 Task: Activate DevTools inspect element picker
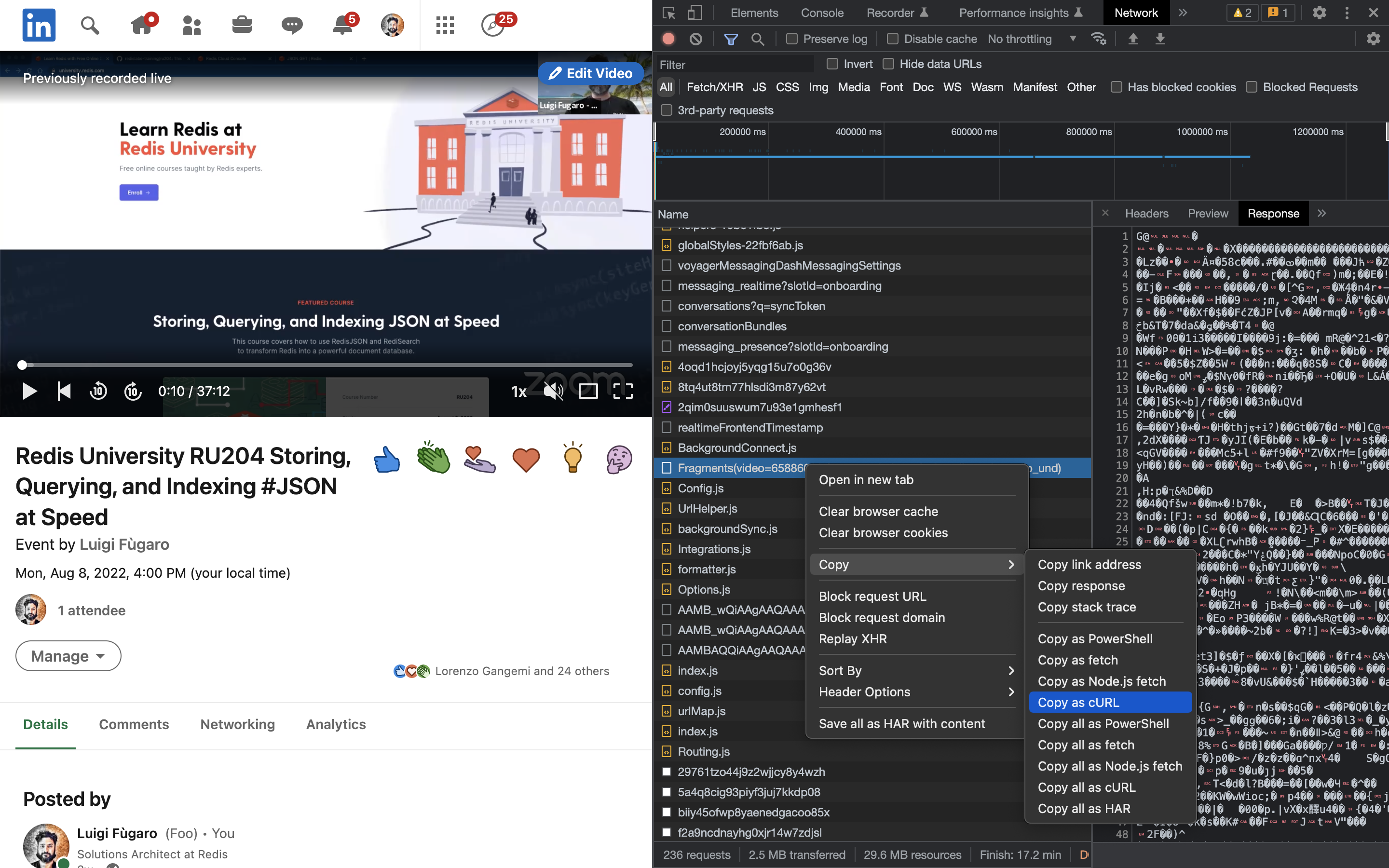coord(668,13)
